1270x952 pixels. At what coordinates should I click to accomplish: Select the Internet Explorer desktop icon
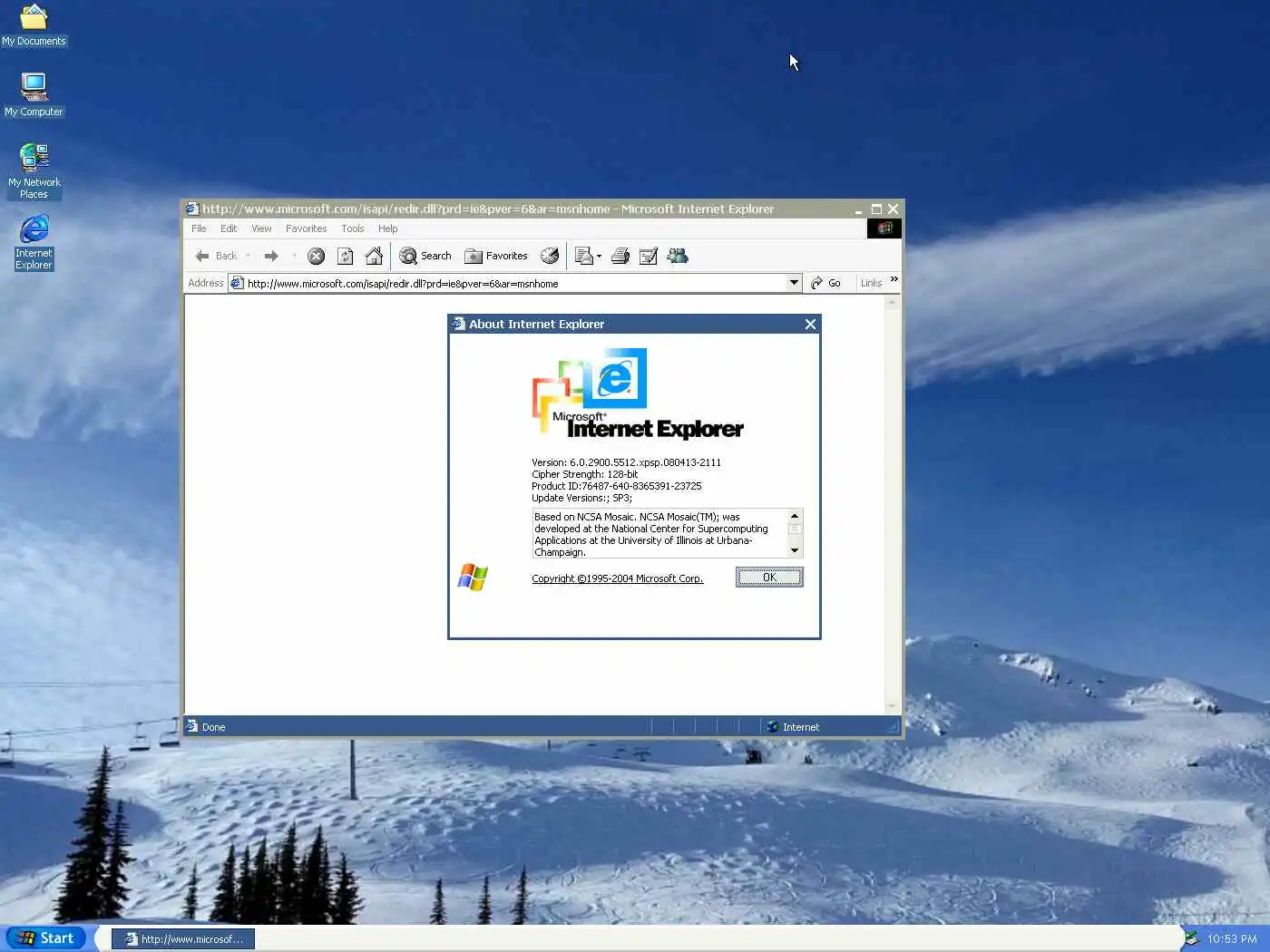pos(34,242)
